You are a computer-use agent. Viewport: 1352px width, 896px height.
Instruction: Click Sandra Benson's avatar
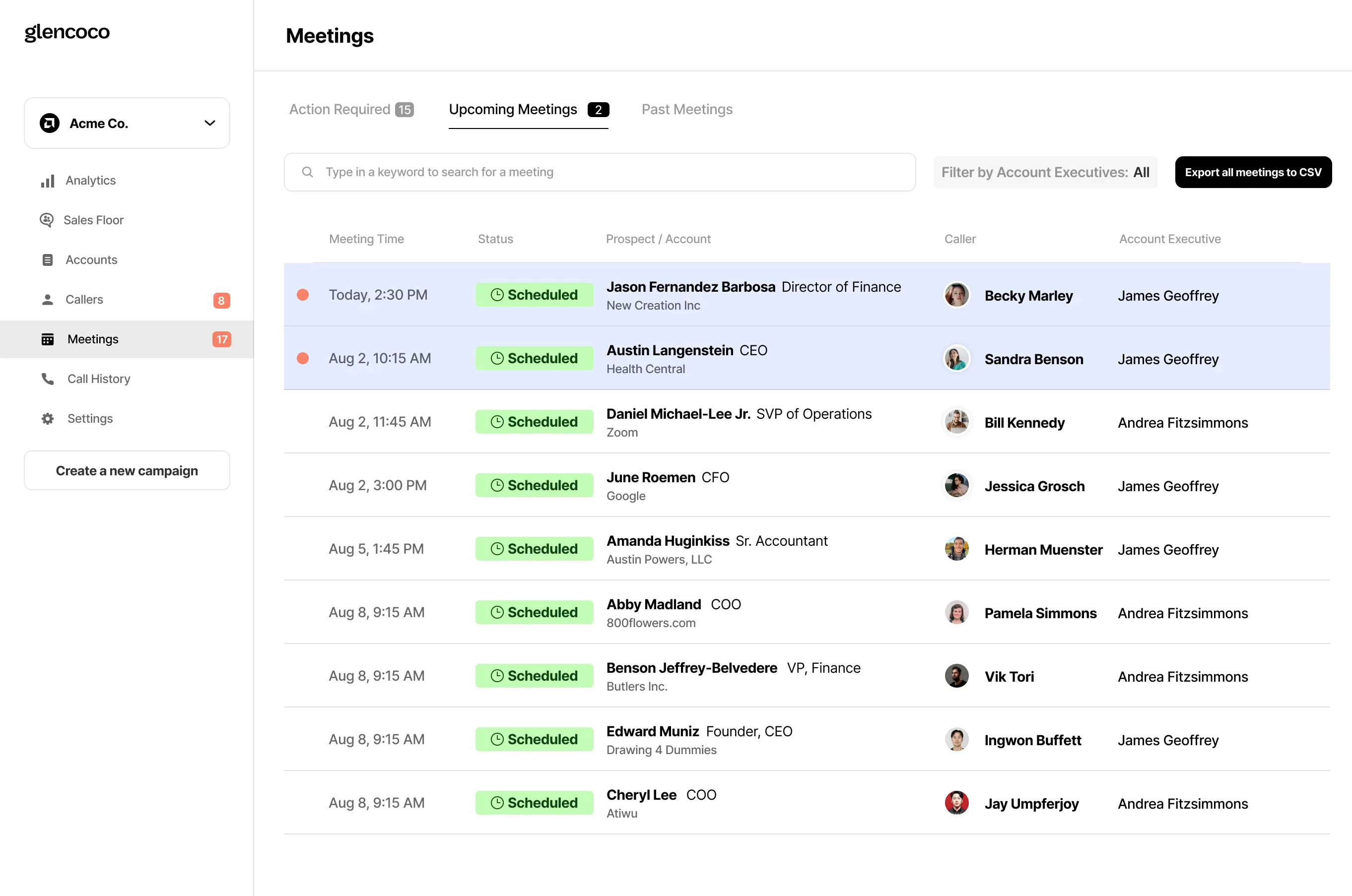point(956,358)
